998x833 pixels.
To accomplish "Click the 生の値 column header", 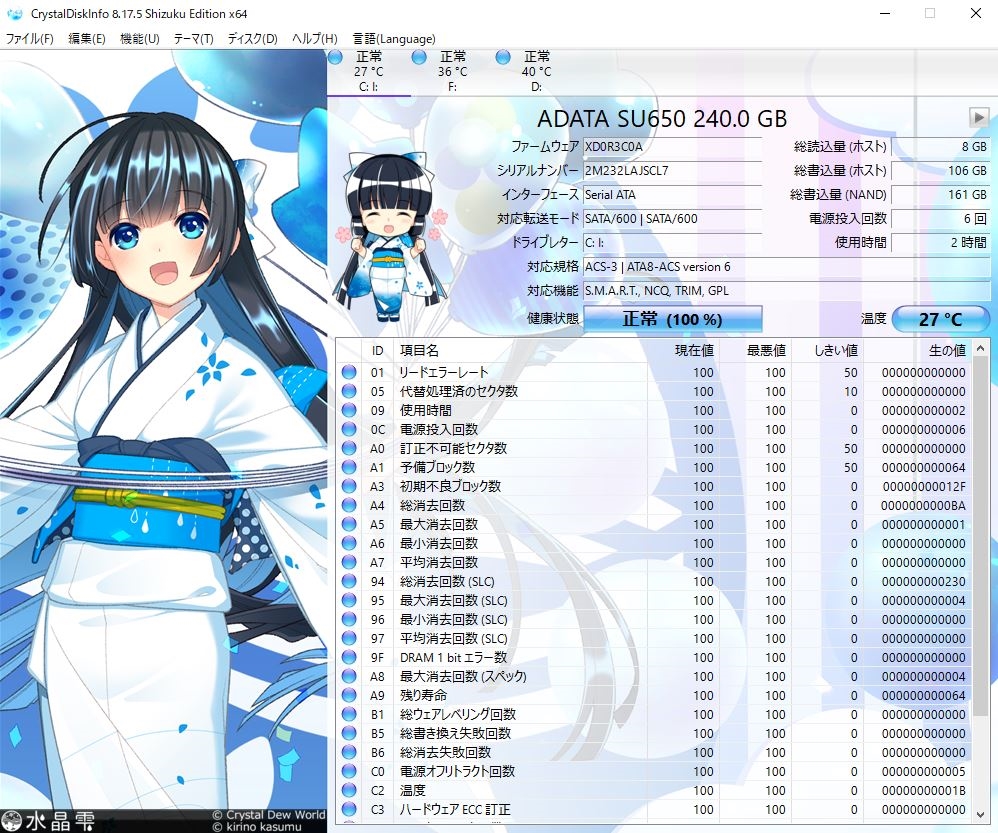I will pyautogui.click(x=918, y=351).
